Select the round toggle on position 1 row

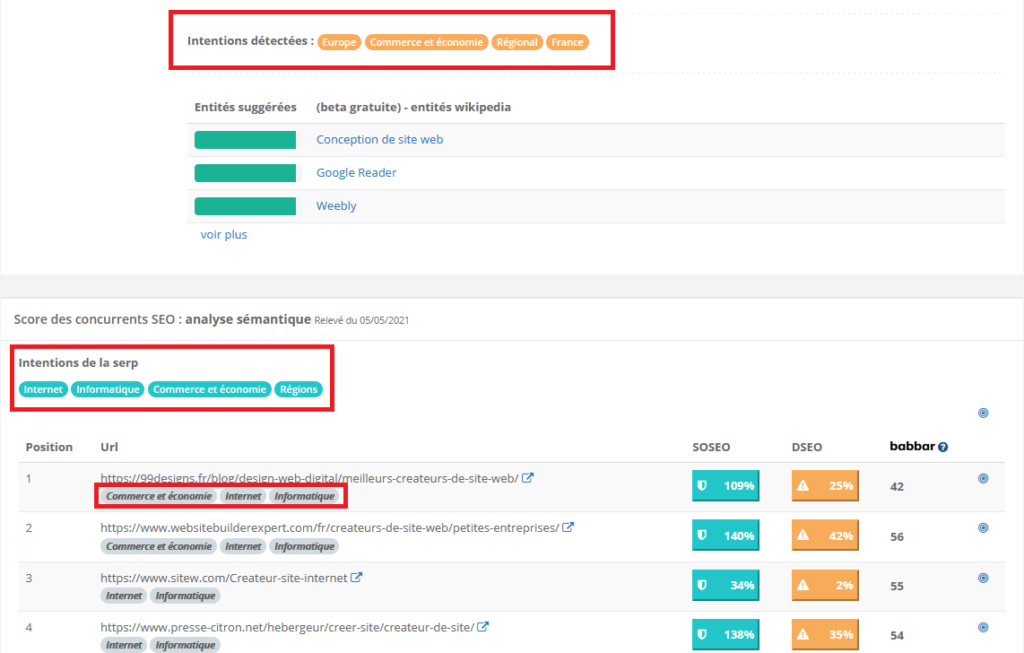983,479
